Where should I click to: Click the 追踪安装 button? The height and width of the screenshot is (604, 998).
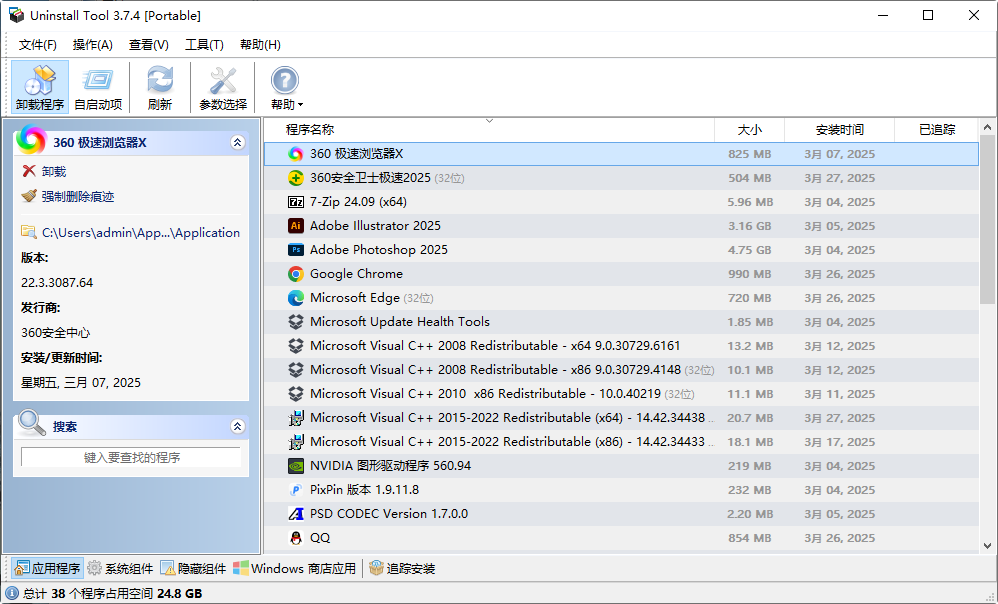402,568
